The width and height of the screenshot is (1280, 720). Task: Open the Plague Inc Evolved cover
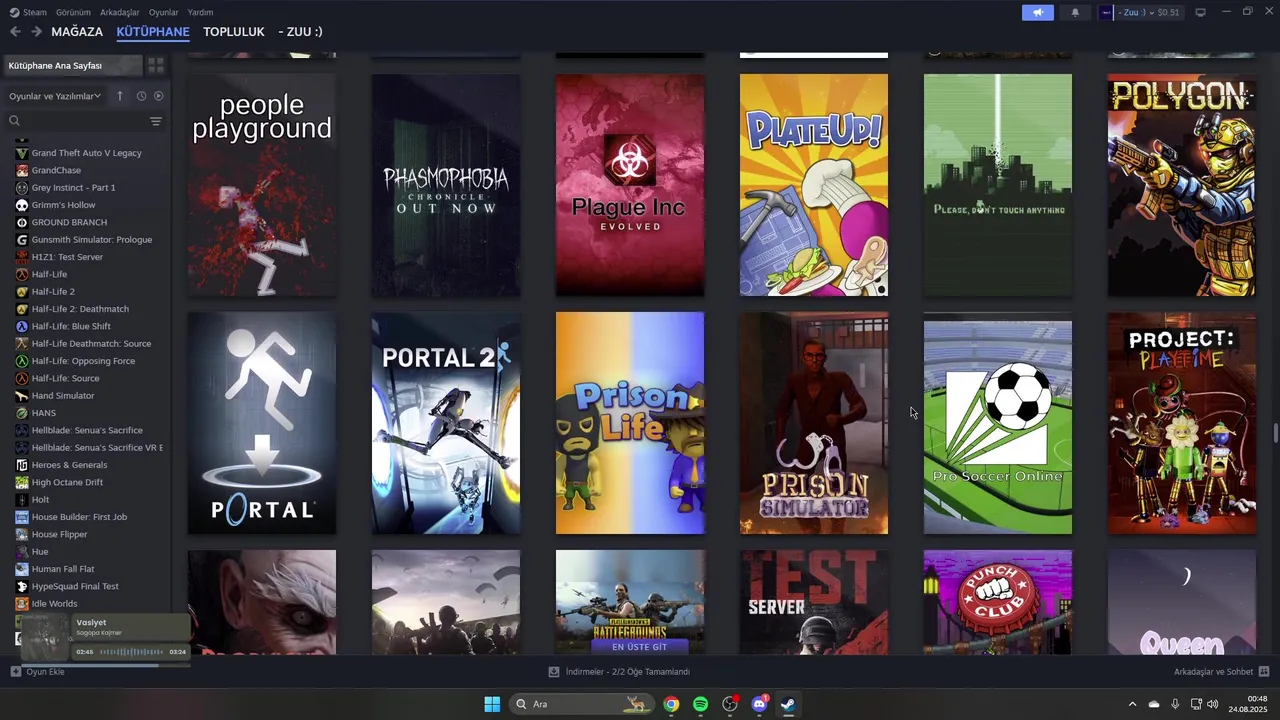pos(630,185)
